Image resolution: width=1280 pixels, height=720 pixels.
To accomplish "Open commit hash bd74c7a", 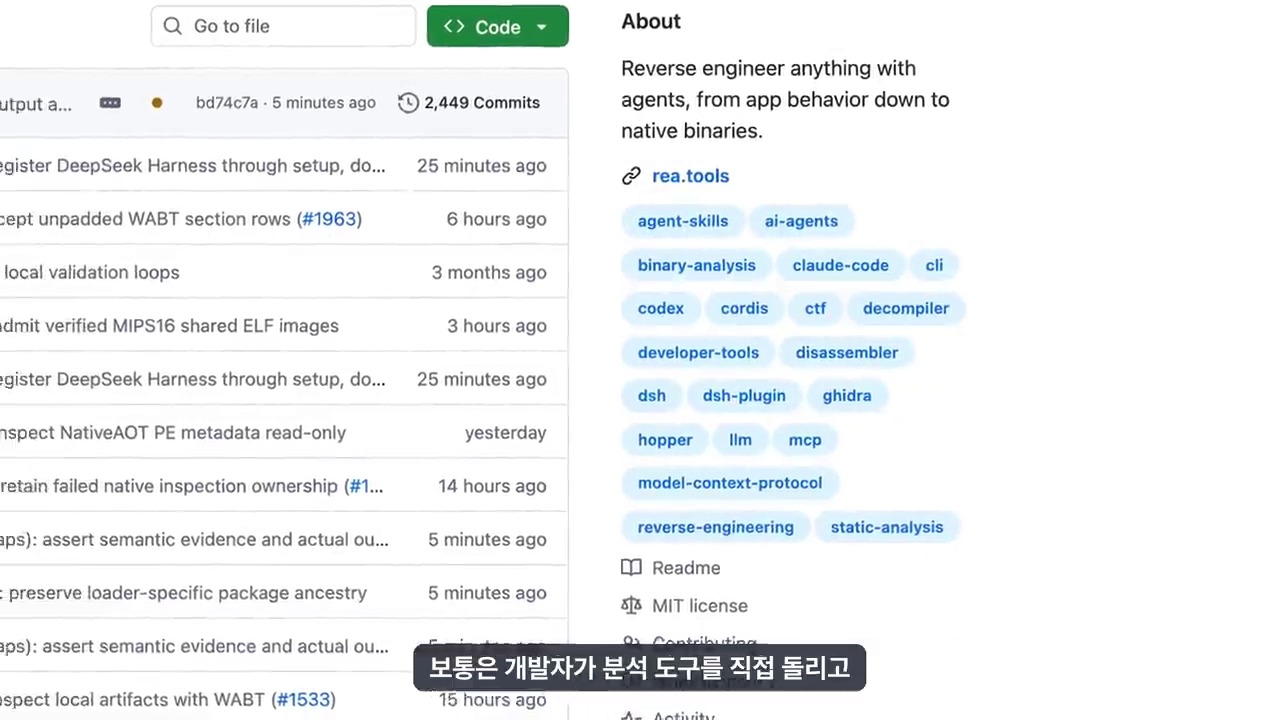I will point(227,103).
